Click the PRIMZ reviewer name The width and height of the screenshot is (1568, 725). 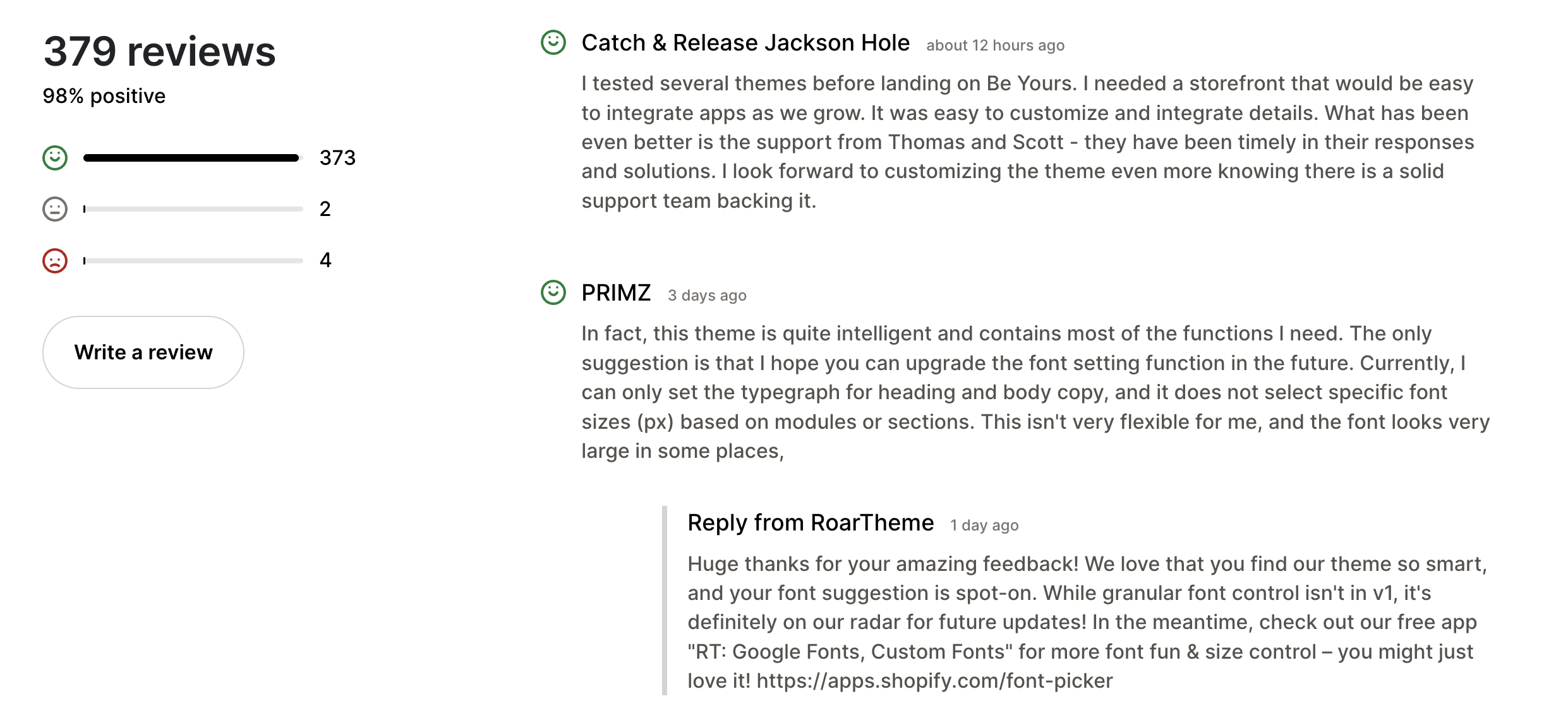[x=616, y=292]
